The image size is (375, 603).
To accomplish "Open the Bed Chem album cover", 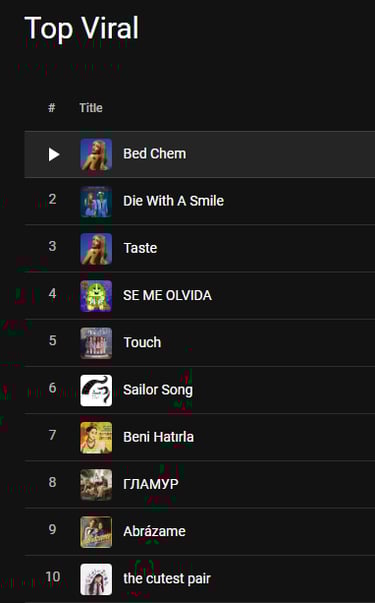I will [96, 154].
